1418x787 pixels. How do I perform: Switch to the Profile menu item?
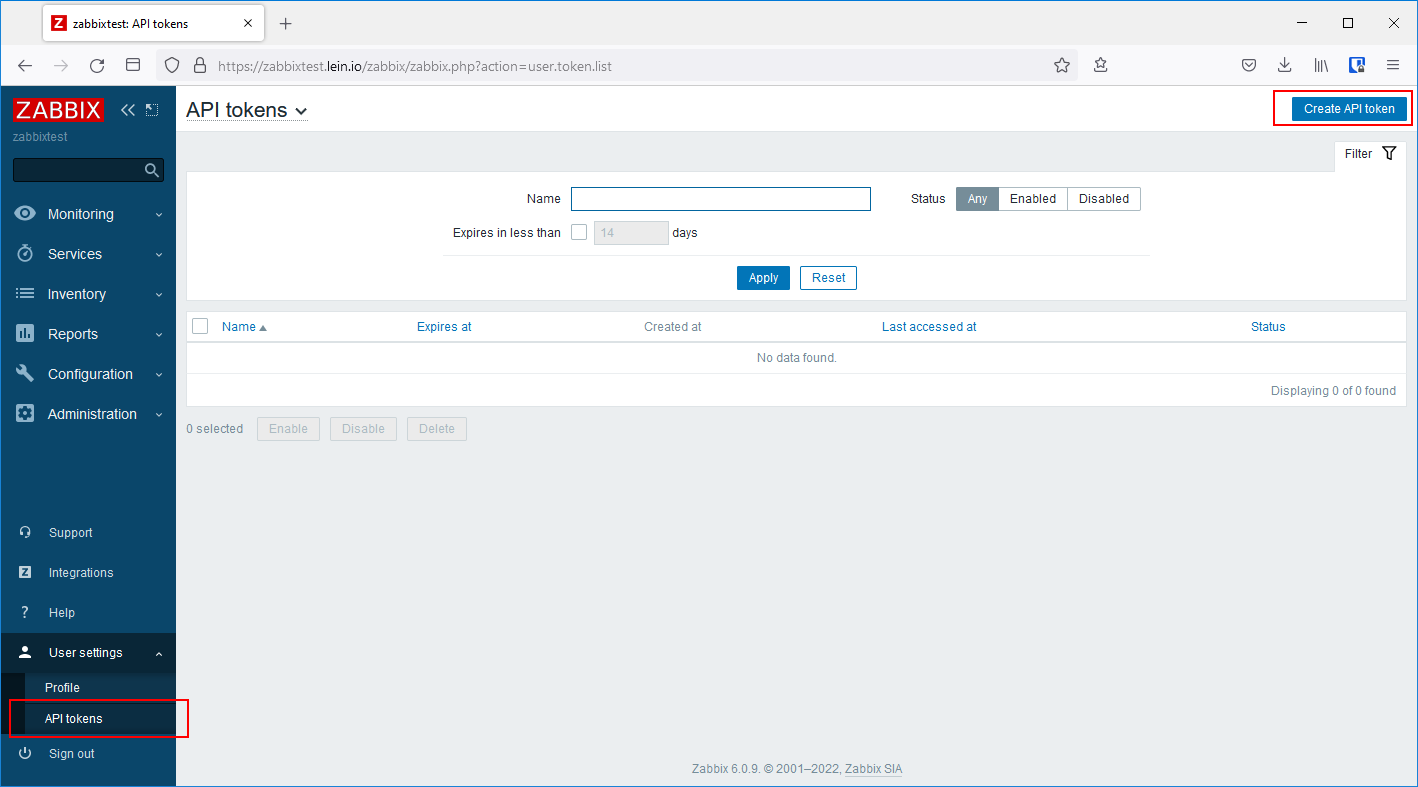[62, 687]
